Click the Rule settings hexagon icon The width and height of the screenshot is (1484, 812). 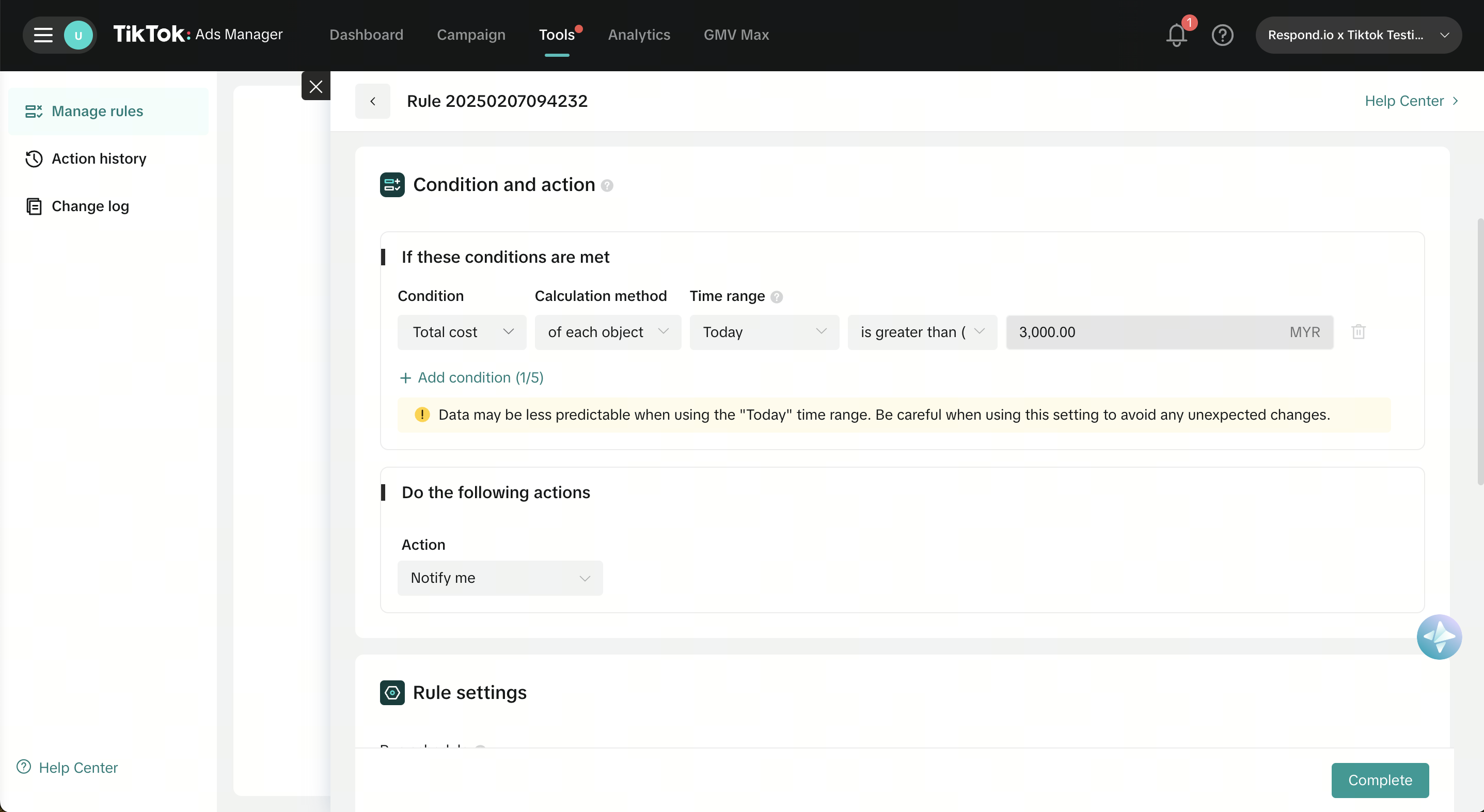coord(392,692)
